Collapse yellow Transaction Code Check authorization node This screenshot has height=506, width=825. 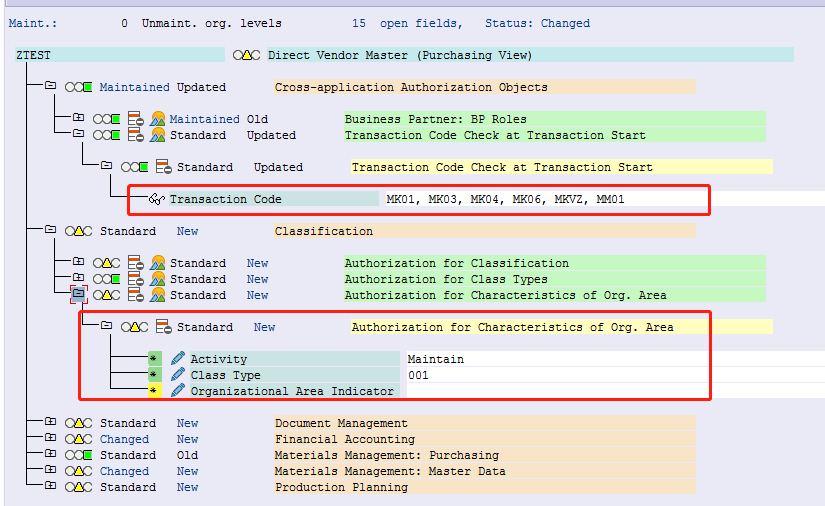pos(106,165)
